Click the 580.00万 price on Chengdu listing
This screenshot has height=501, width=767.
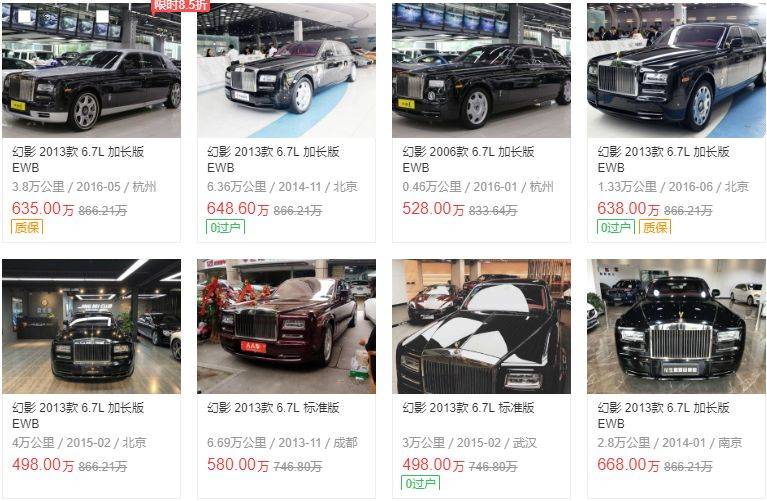click(238, 465)
